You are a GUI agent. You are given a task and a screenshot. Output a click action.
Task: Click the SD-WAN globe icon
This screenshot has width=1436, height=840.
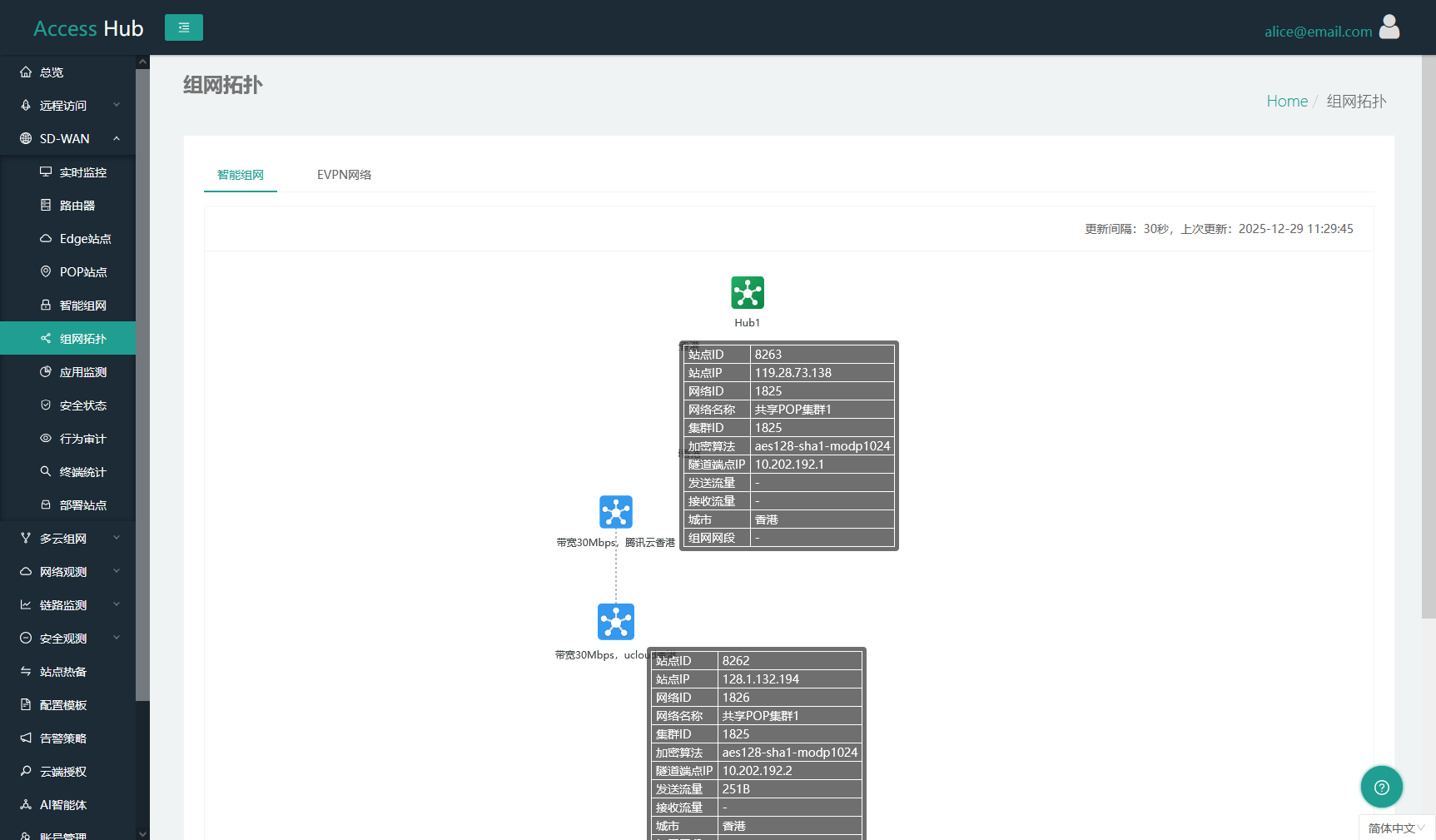[x=26, y=139]
